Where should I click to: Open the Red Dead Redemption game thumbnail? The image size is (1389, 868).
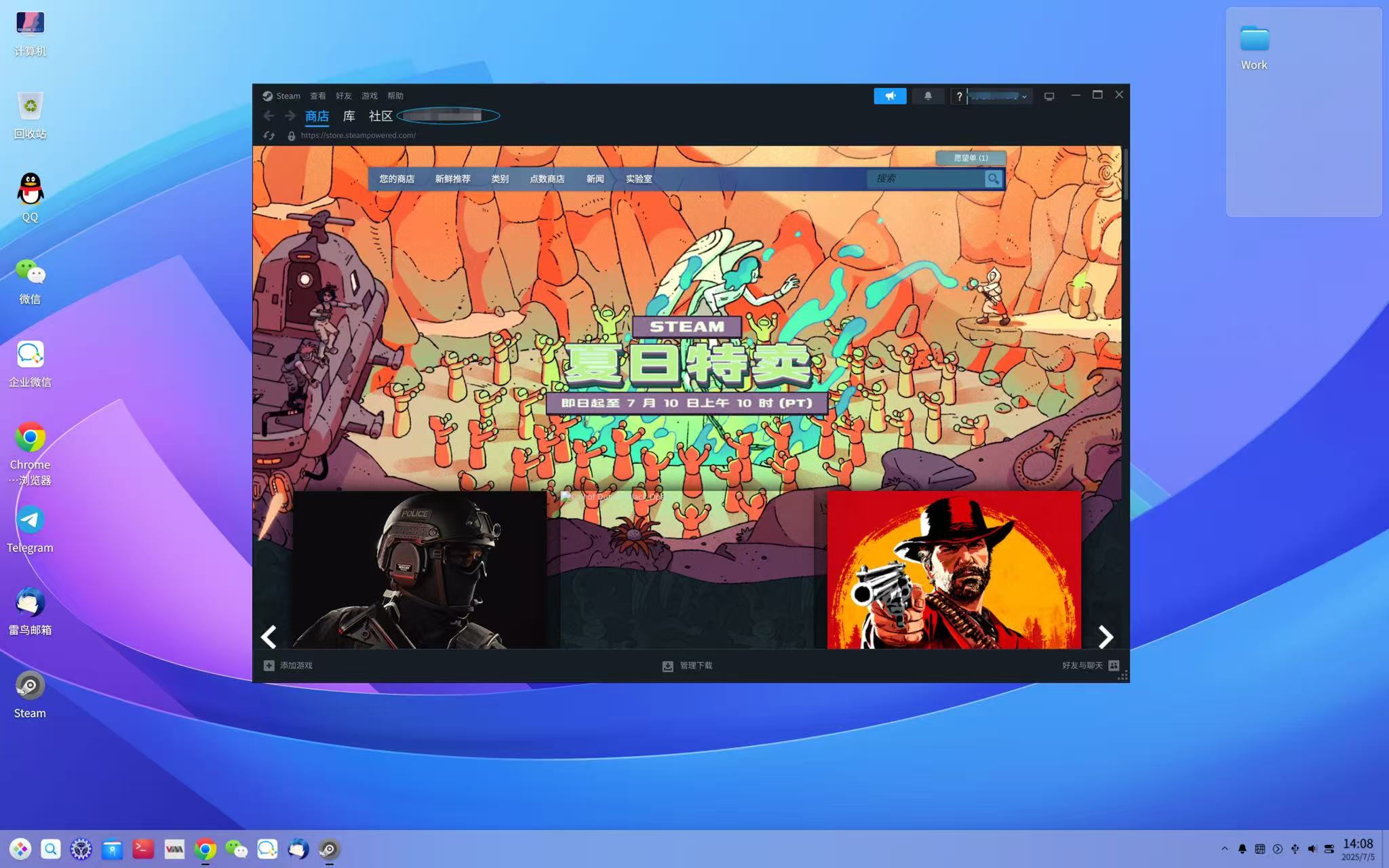click(954, 570)
